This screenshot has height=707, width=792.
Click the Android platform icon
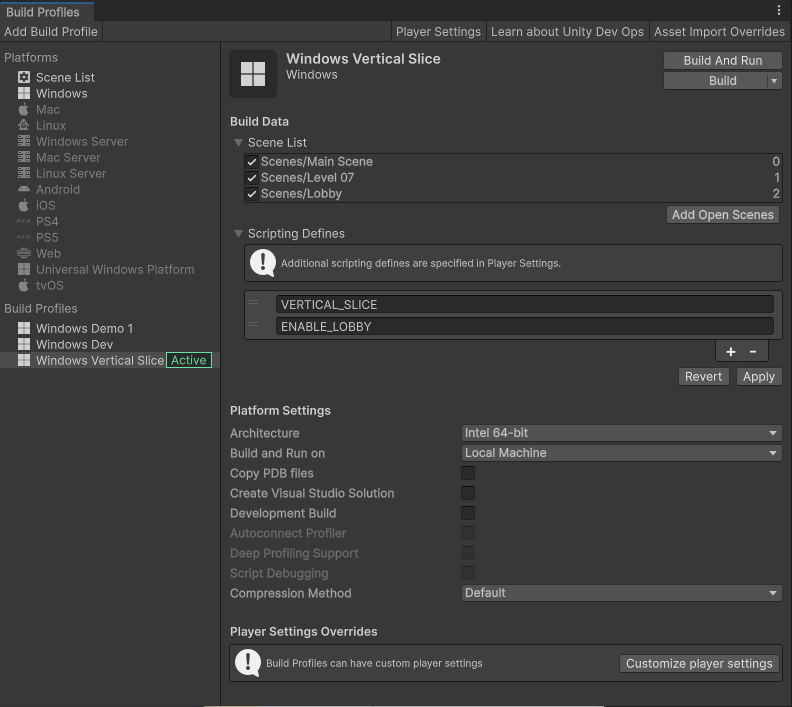[24, 189]
